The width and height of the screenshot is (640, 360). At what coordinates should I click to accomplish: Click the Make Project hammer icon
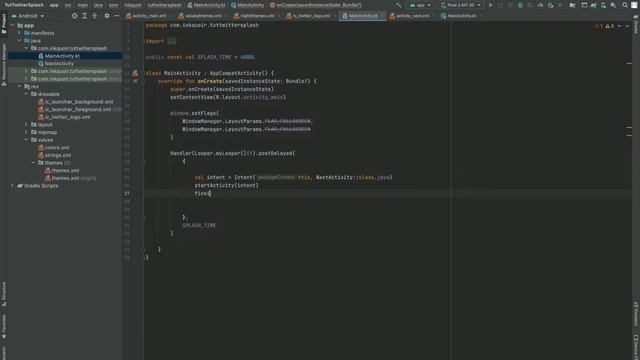click(x=399, y=5)
